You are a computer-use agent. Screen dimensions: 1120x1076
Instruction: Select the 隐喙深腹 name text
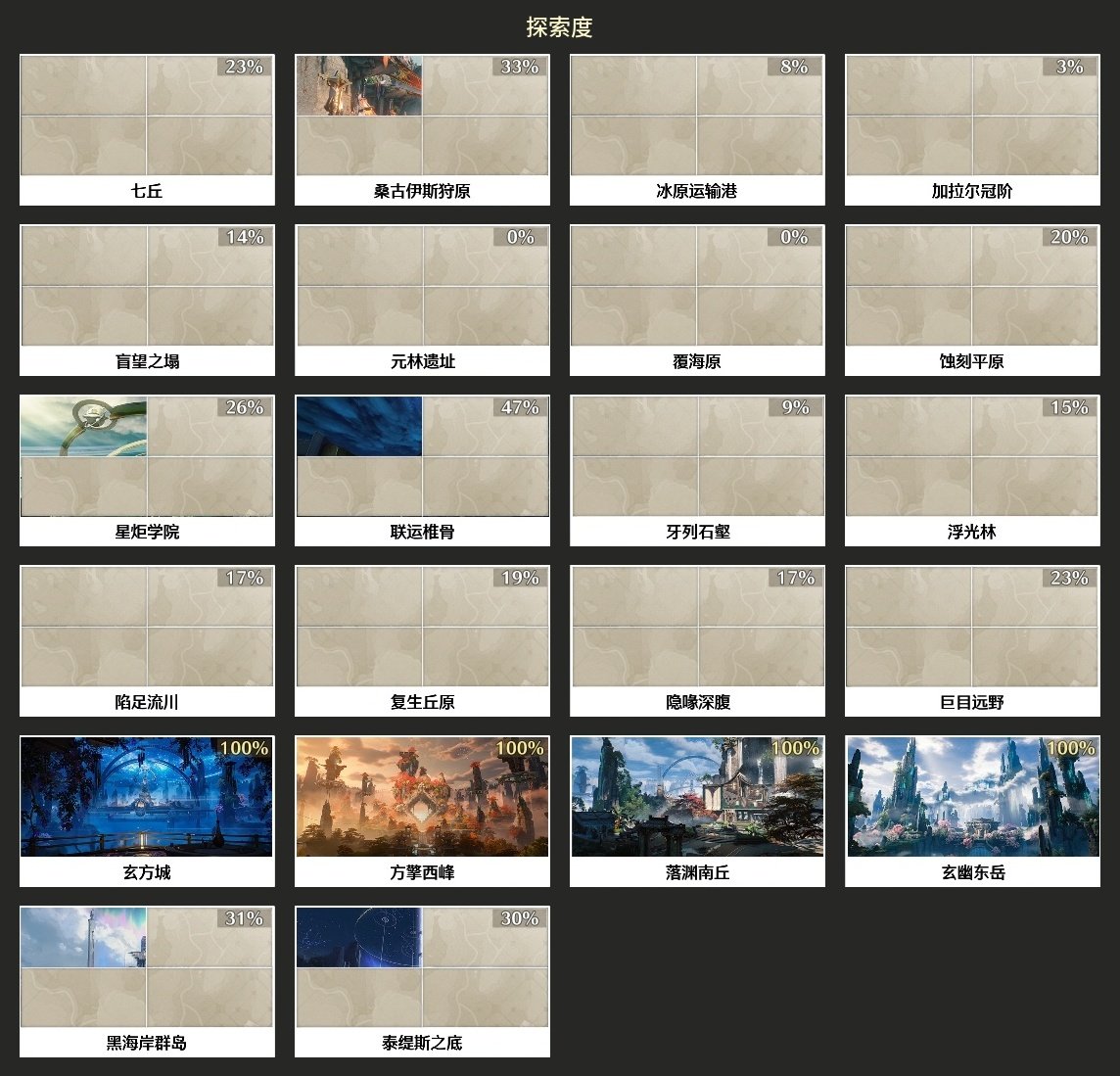point(697,702)
